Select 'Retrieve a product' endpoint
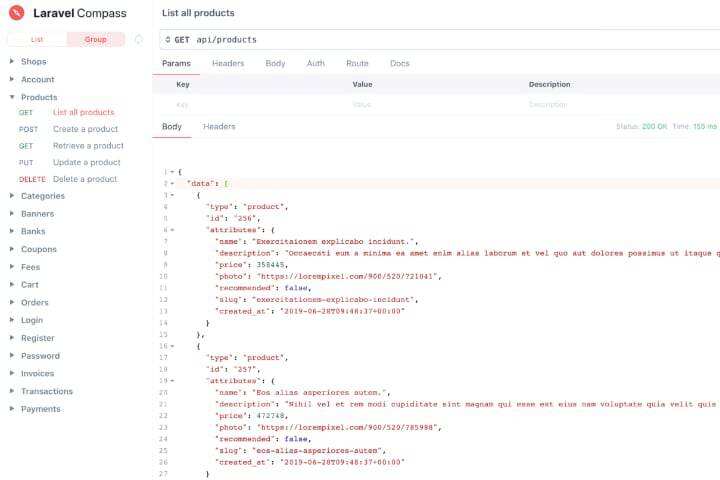The image size is (720, 480). point(88,146)
